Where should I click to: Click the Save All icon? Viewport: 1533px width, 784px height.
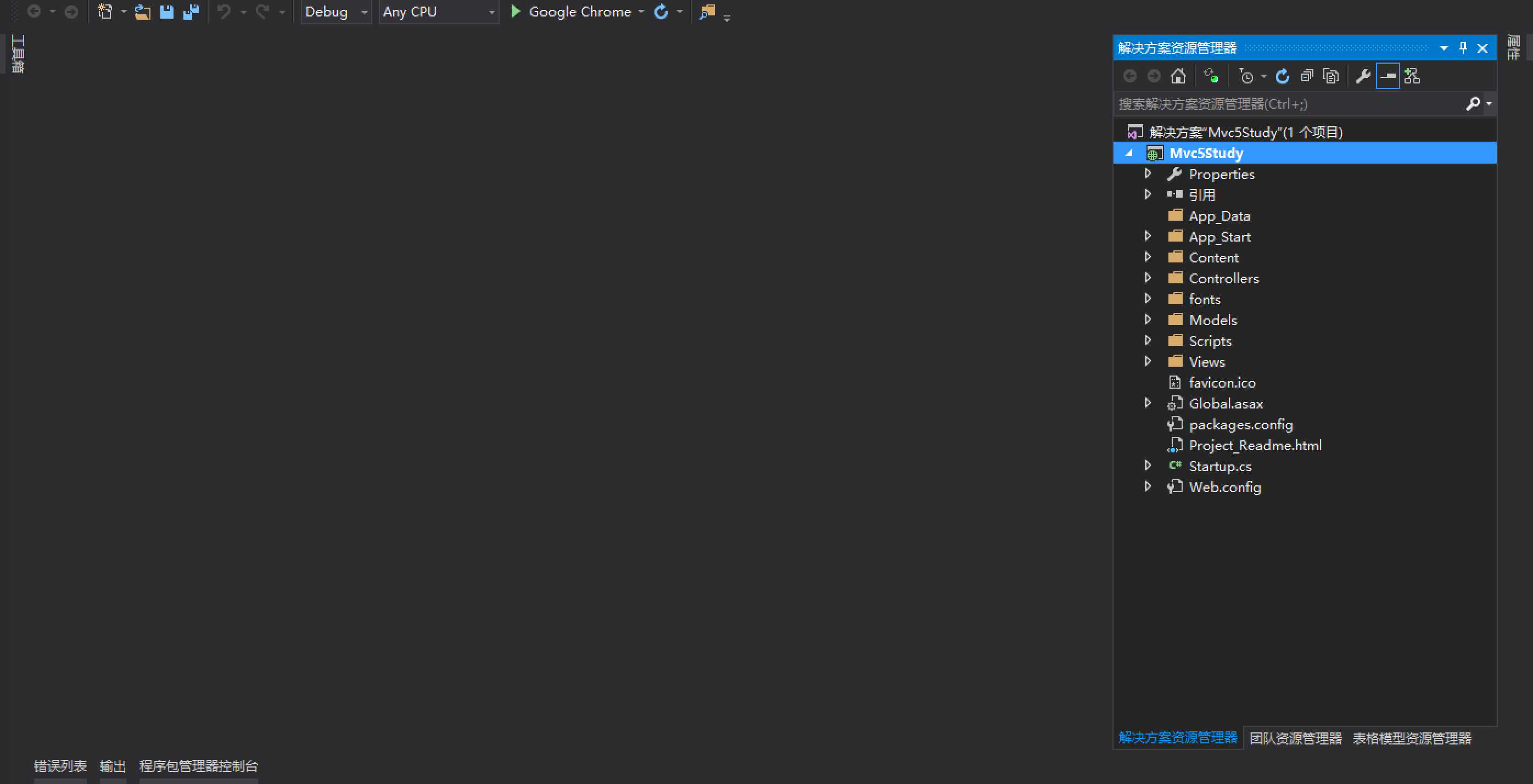[191, 12]
